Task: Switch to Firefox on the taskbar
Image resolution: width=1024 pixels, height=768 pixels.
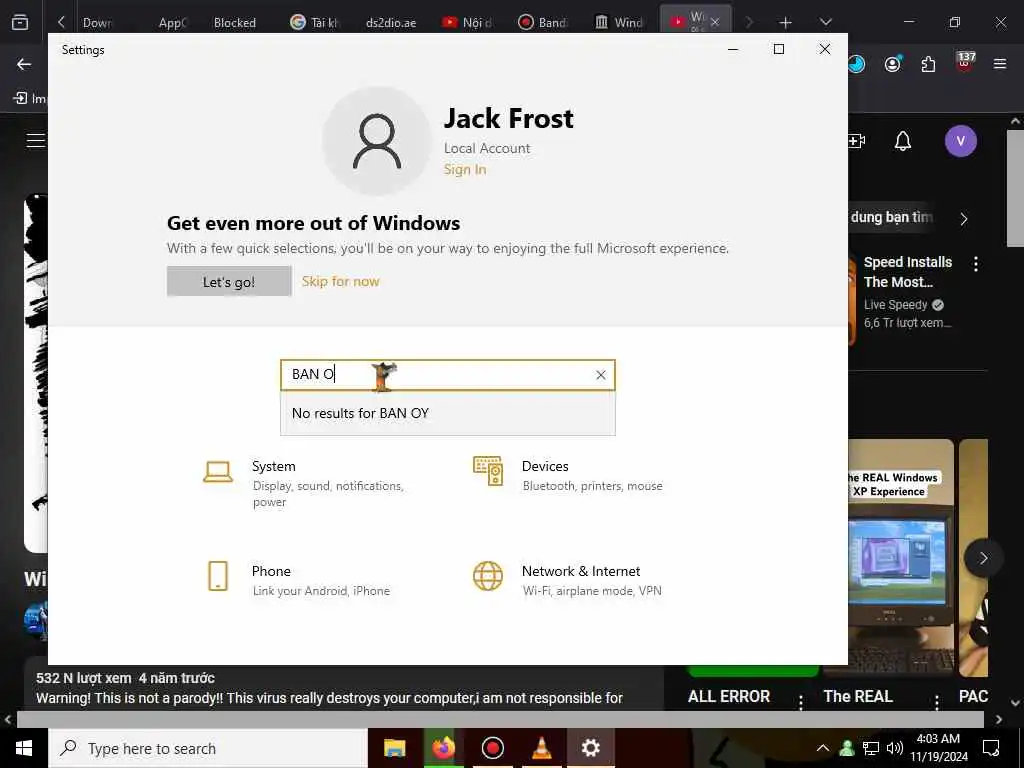Action: (443, 748)
